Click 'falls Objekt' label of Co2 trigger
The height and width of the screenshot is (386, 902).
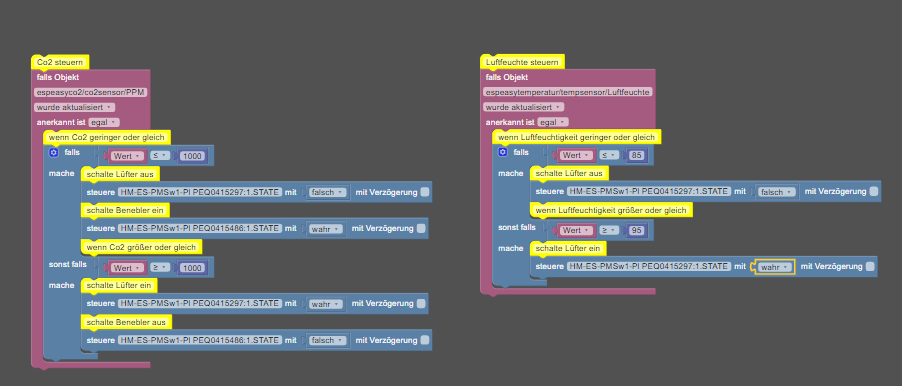click(x=58, y=77)
